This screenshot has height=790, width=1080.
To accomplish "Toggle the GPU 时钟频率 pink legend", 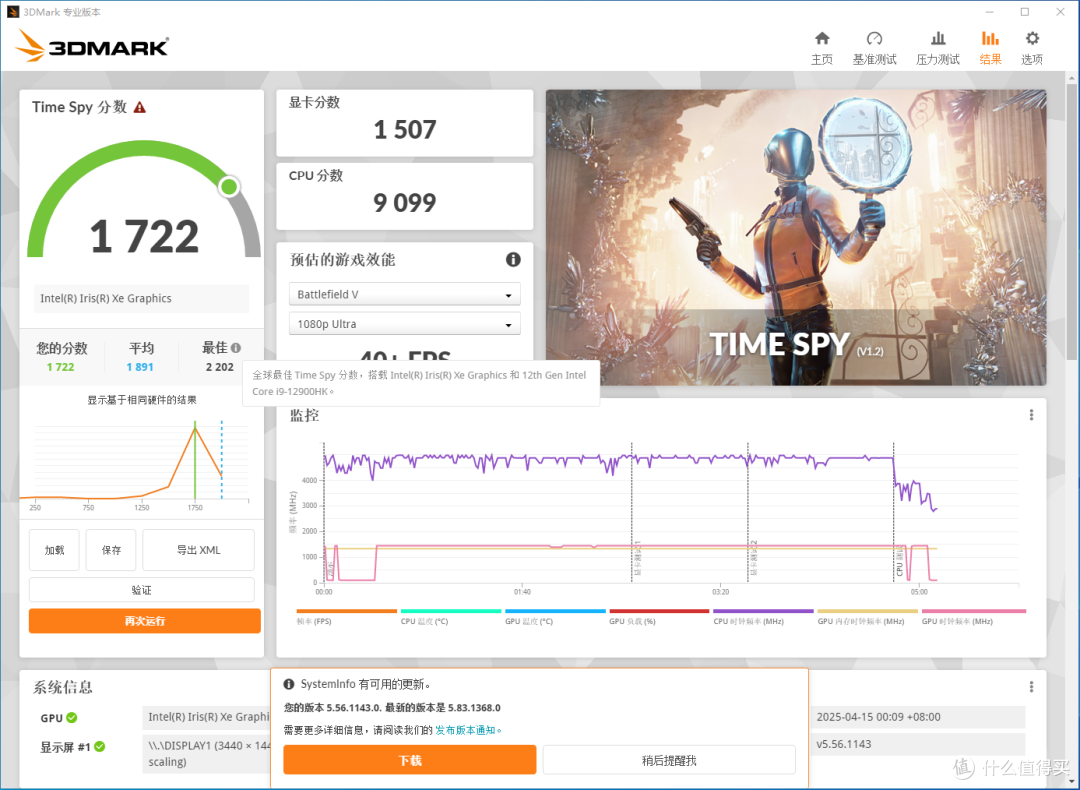I will coord(973,616).
